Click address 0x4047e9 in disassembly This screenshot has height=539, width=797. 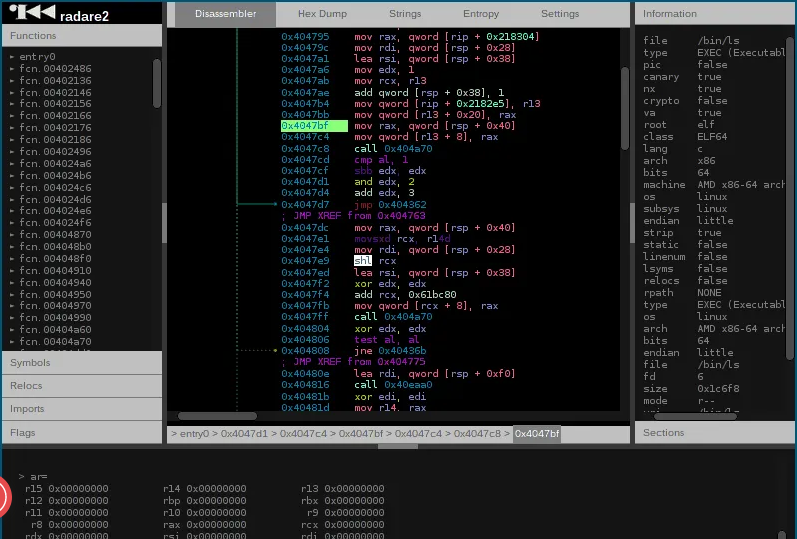[305, 261]
